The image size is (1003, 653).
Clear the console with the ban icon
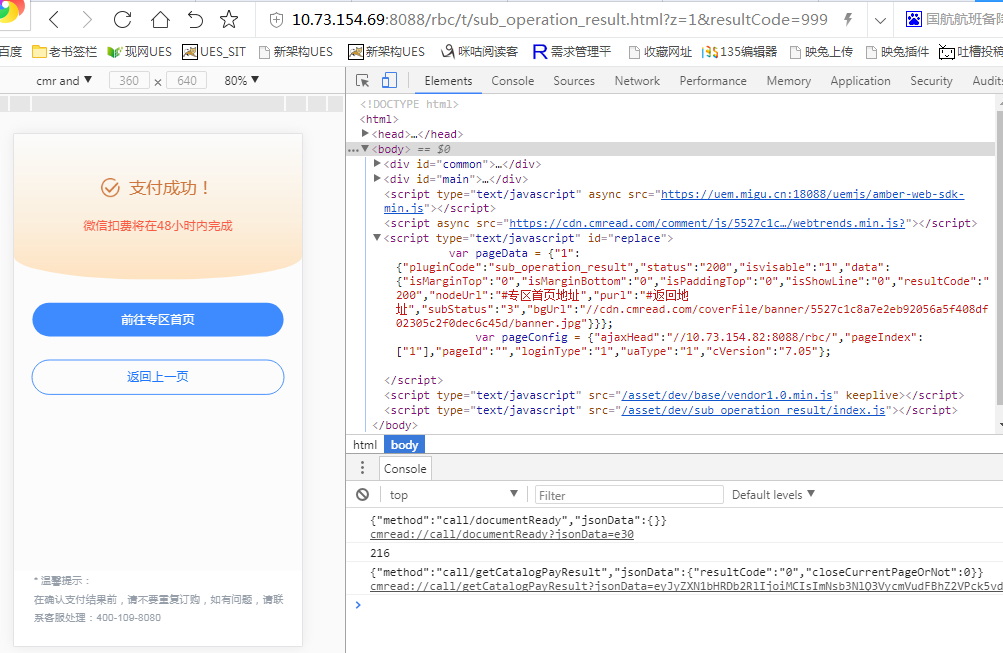pos(363,494)
